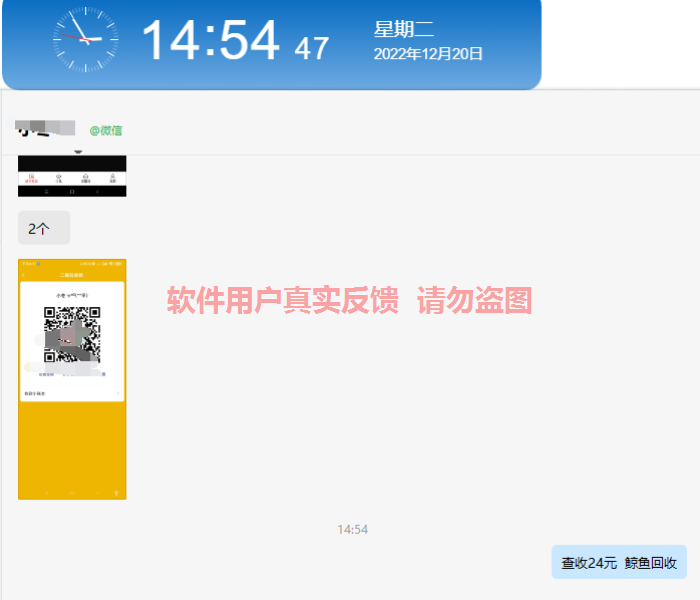Click the third bottom tab icon in black thumbnail
700x600 pixels.
(x=86, y=178)
